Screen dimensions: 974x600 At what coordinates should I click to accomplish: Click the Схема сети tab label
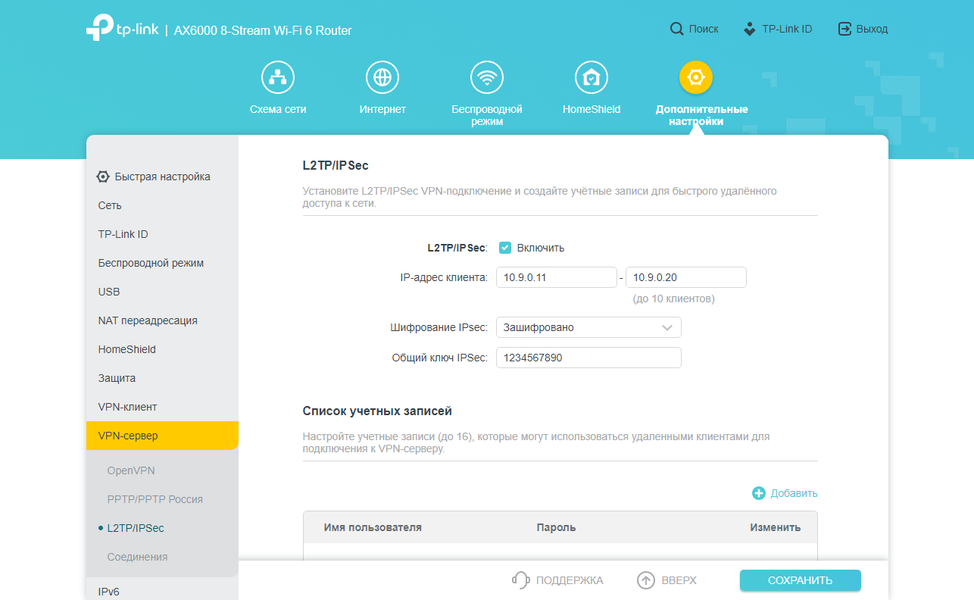[278, 109]
